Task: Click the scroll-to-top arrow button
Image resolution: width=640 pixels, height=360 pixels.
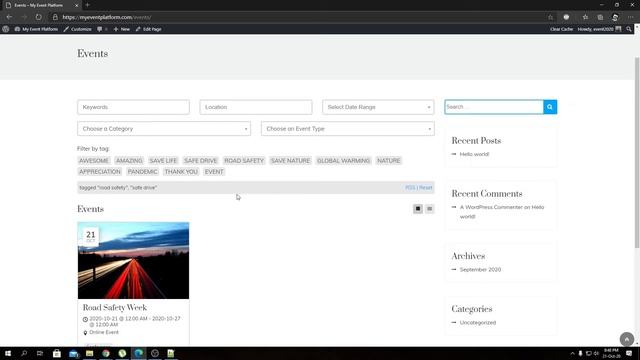Action: pyautogui.click(x=627, y=339)
